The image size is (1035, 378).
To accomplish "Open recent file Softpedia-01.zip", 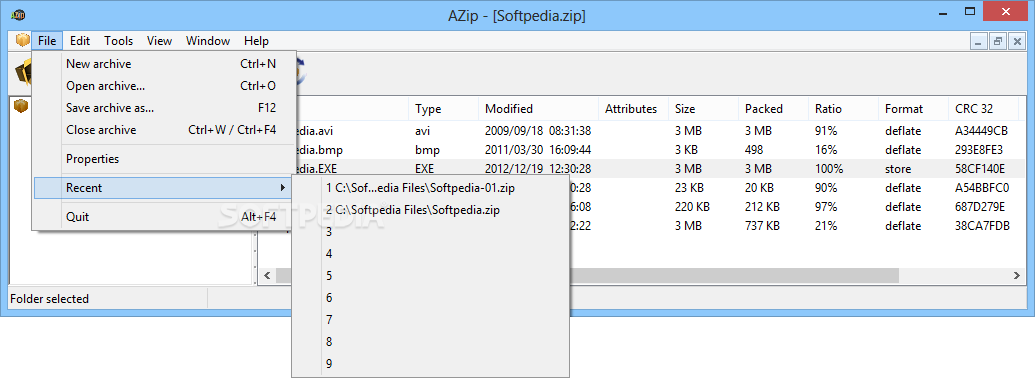I will point(430,188).
